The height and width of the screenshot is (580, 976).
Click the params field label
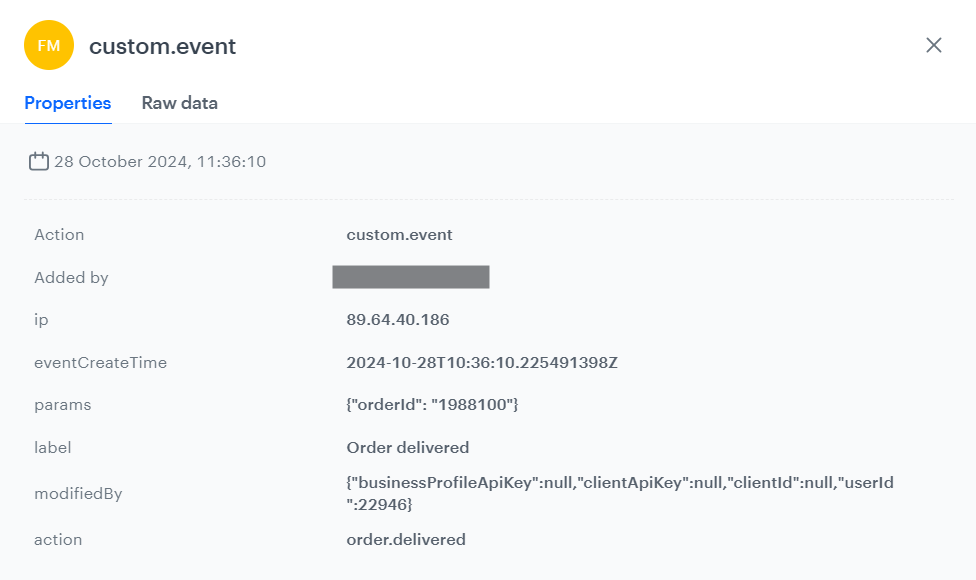click(x=63, y=405)
